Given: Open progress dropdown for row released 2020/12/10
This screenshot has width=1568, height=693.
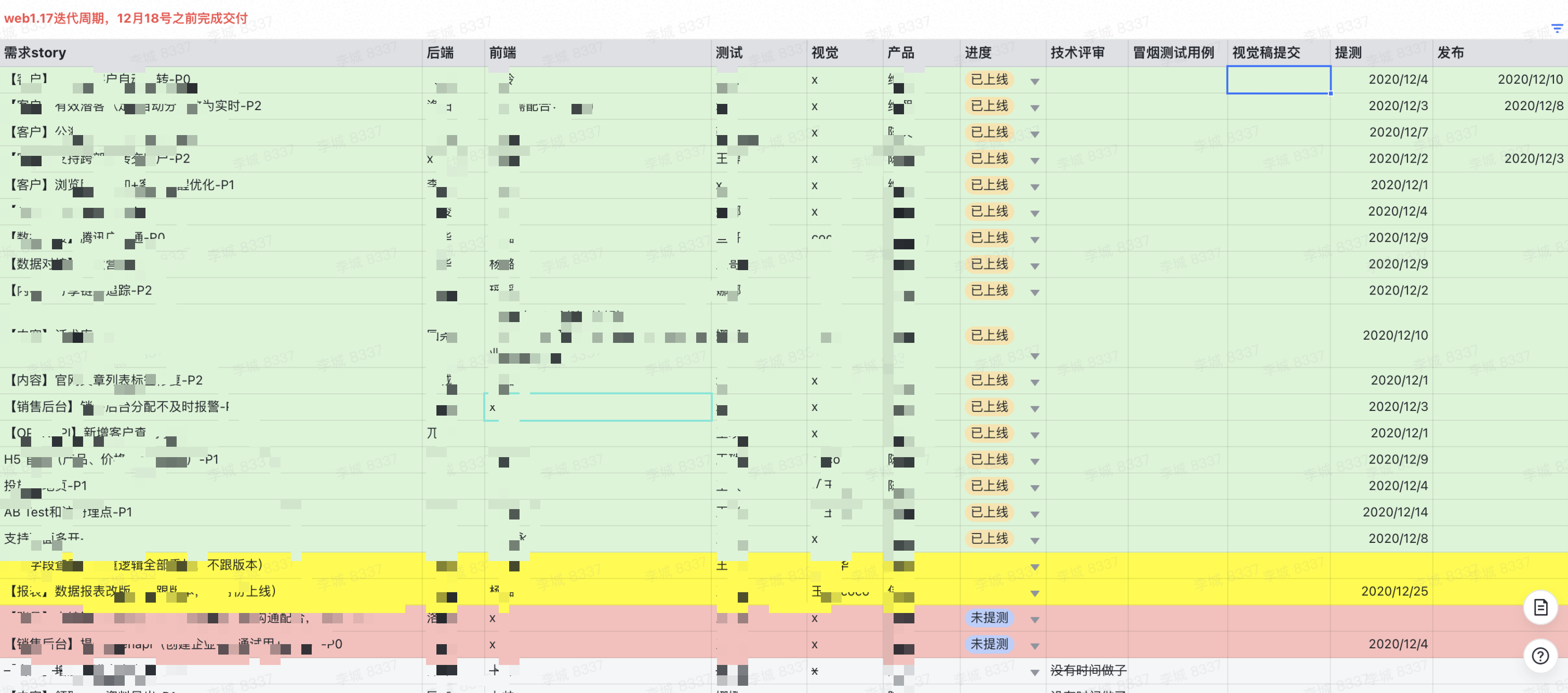Looking at the screenshot, I should pos(1034,82).
